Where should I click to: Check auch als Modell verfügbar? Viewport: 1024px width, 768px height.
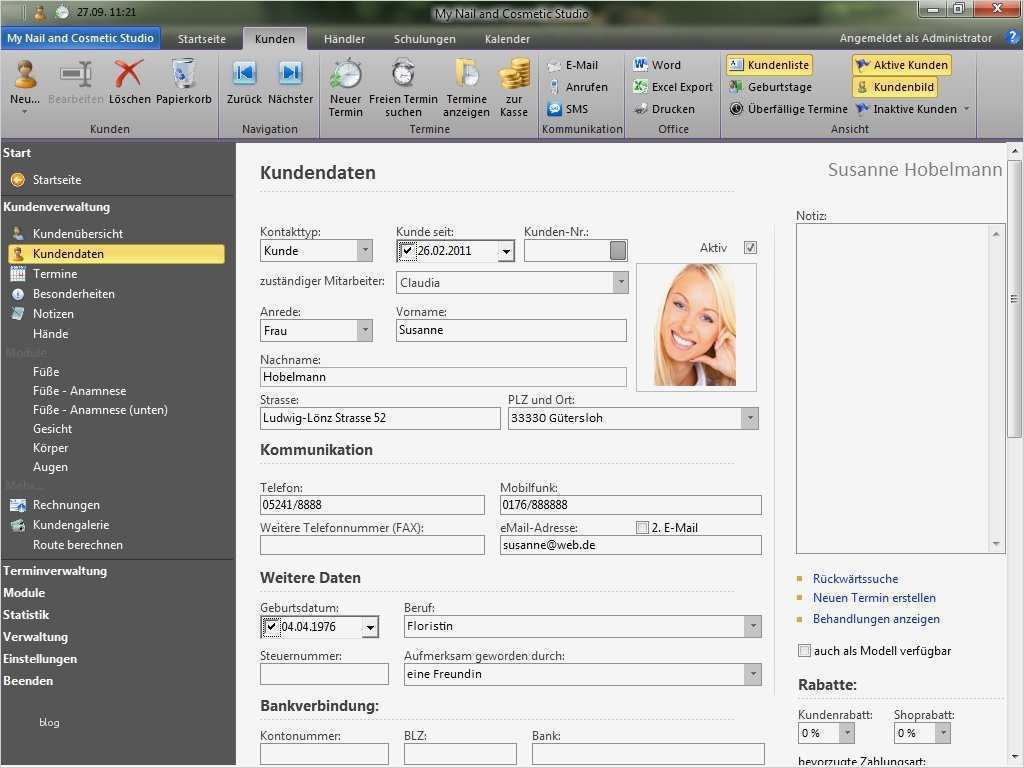804,650
